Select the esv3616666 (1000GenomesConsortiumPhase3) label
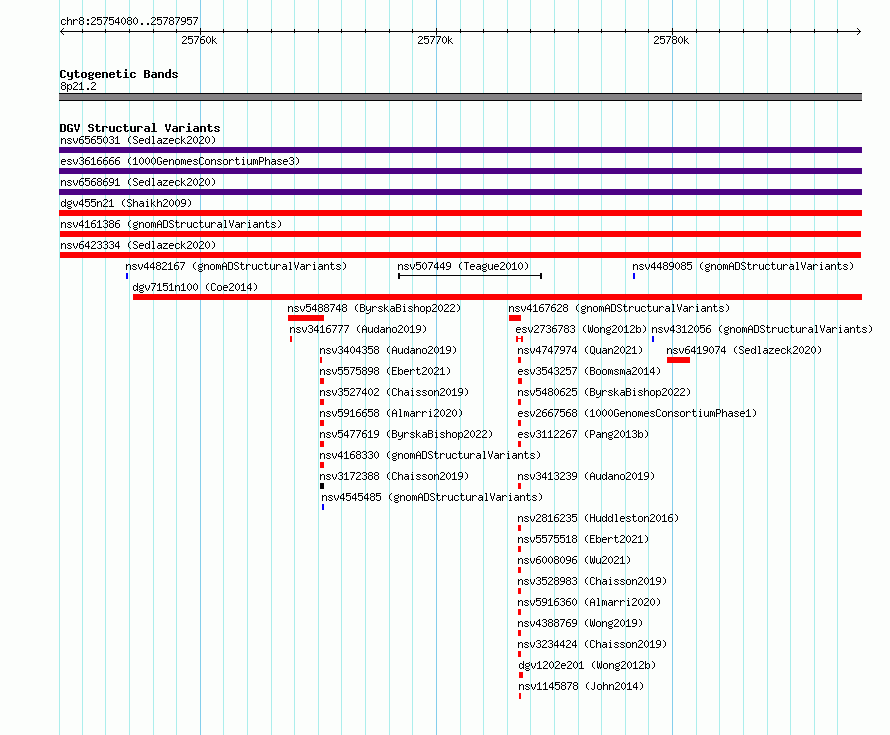 [x=180, y=161]
